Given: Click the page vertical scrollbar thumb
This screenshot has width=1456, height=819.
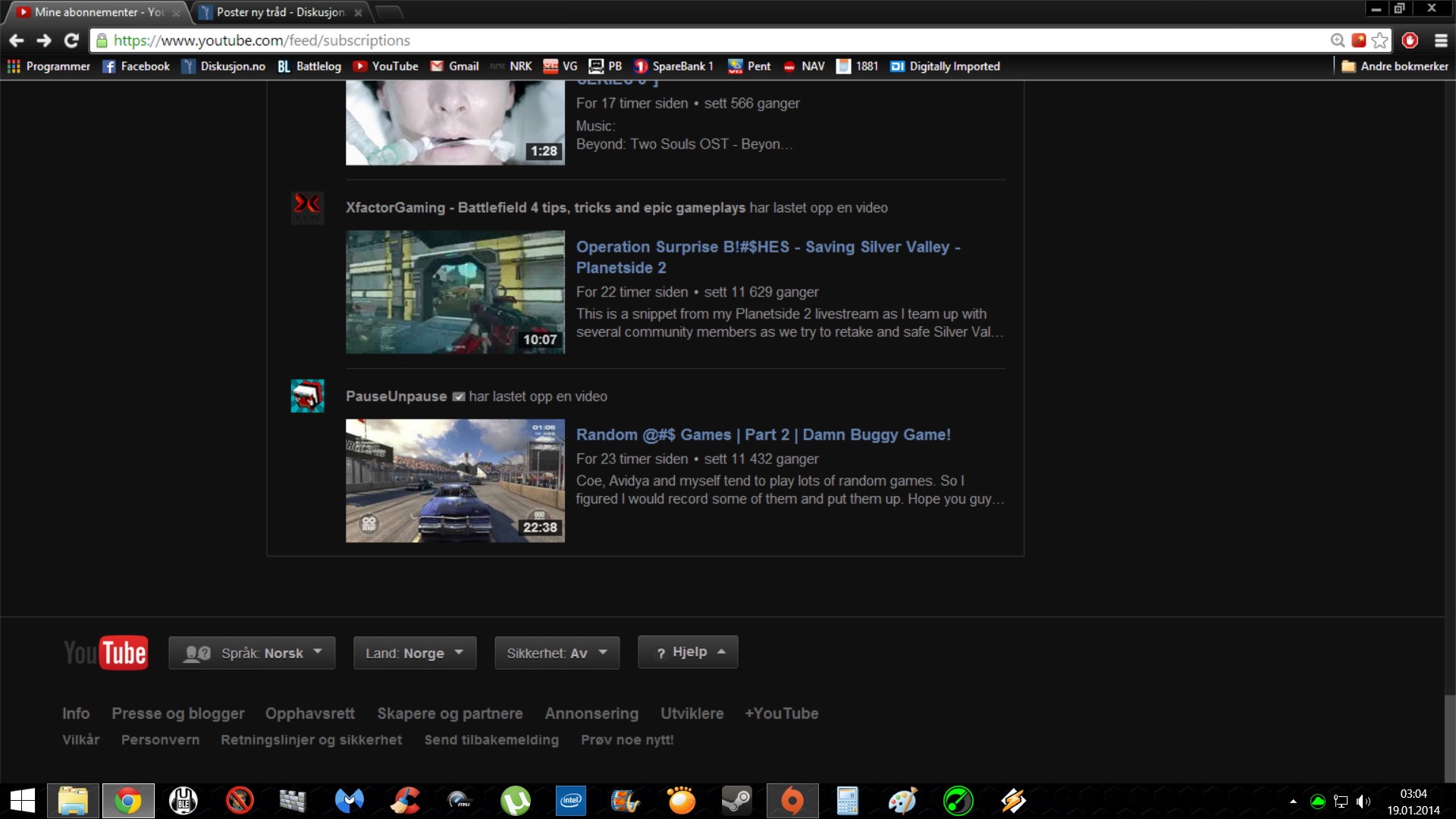Looking at the screenshot, I should (x=1450, y=737).
